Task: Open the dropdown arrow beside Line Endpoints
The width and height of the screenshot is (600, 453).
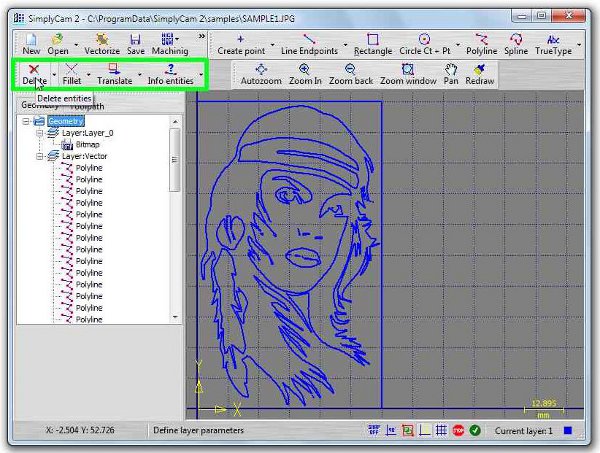Action: click(346, 45)
